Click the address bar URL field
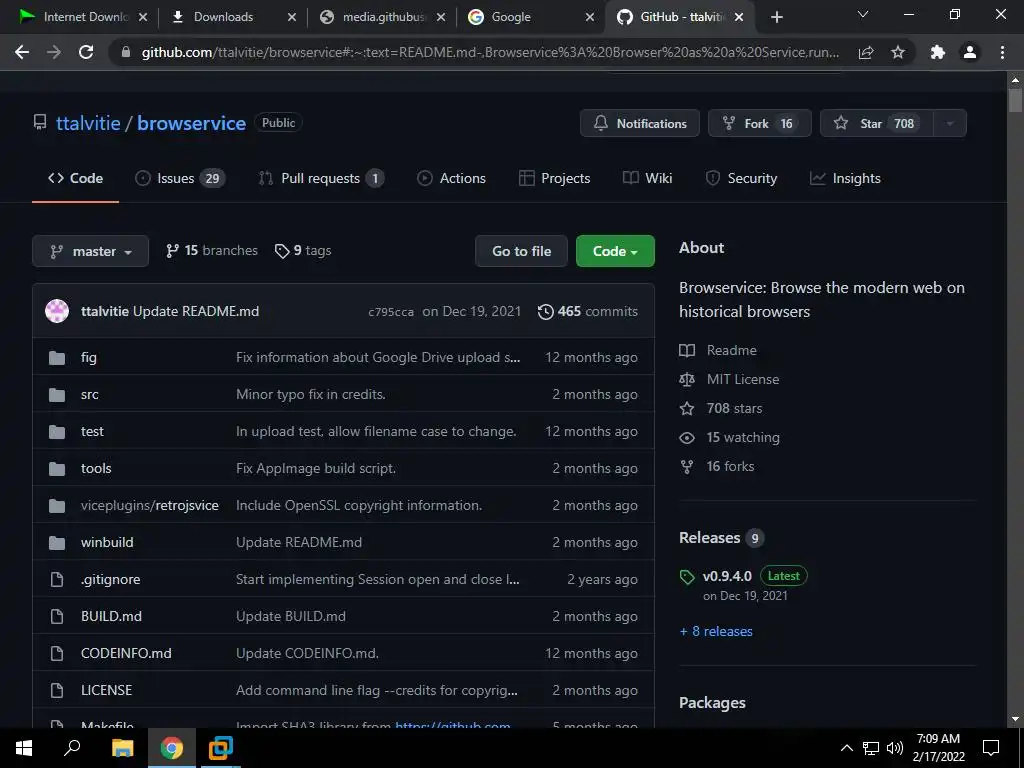Image resolution: width=1024 pixels, height=768 pixels. click(x=490, y=52)
